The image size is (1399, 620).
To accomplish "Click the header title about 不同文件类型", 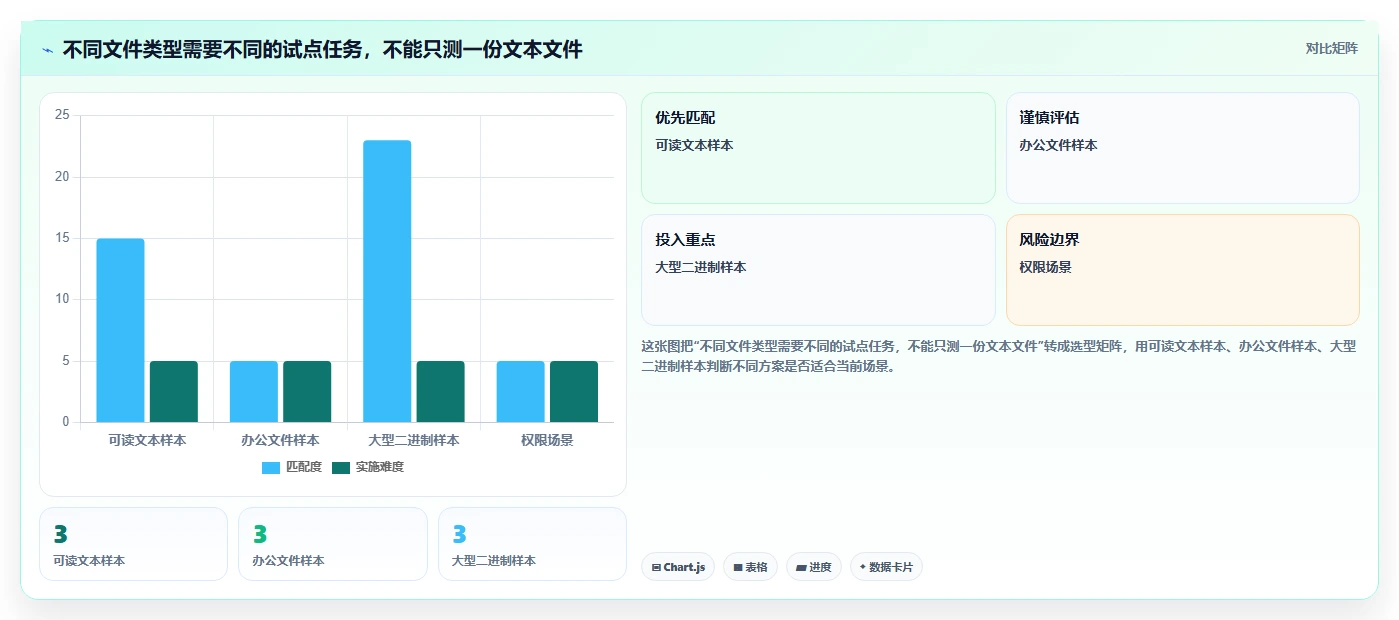I will pyautogui.click(x=323, y=50).
